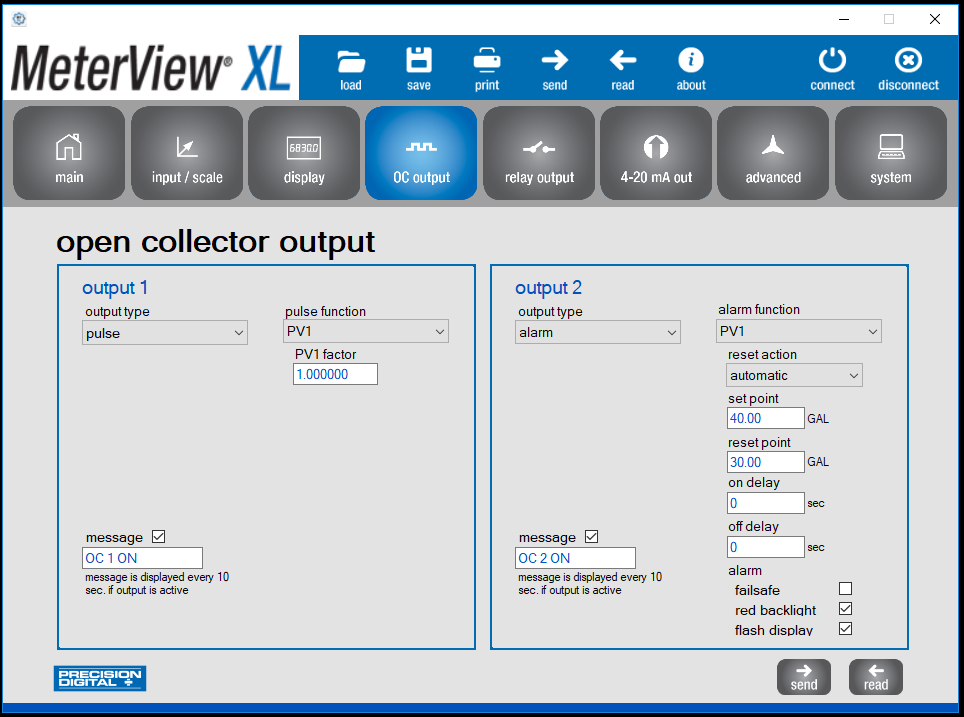Screen dimensions: 964x717
Task: Toggle the flash display checkbox
Action: coord(845,628)
